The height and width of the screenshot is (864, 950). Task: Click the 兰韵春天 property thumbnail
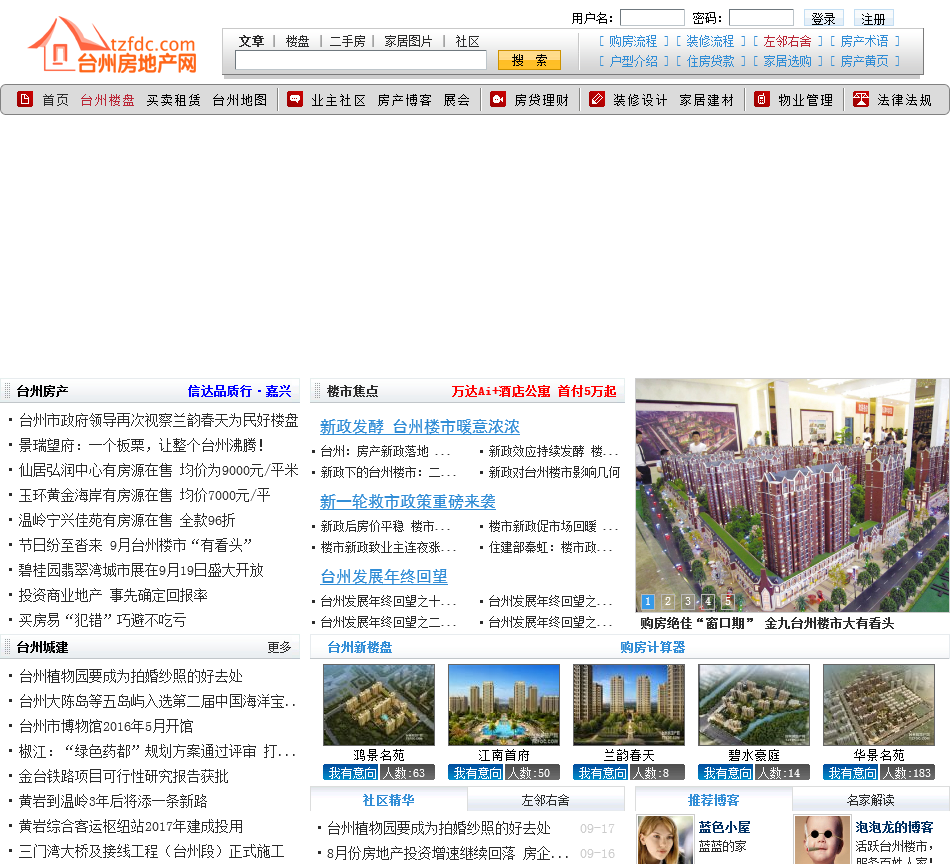(x=629, y=705)
